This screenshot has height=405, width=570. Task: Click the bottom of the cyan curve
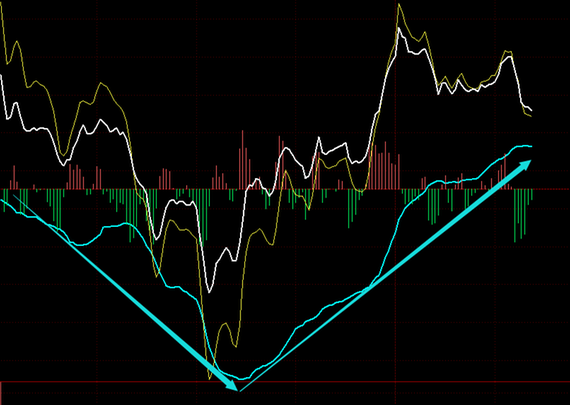click(x=242, y=379)
